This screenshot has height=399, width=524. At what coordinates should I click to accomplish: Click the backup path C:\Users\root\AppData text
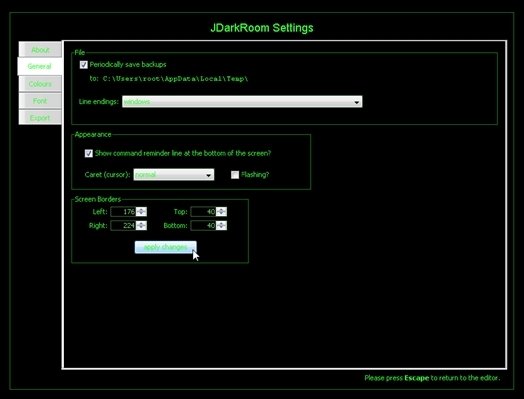175,79
